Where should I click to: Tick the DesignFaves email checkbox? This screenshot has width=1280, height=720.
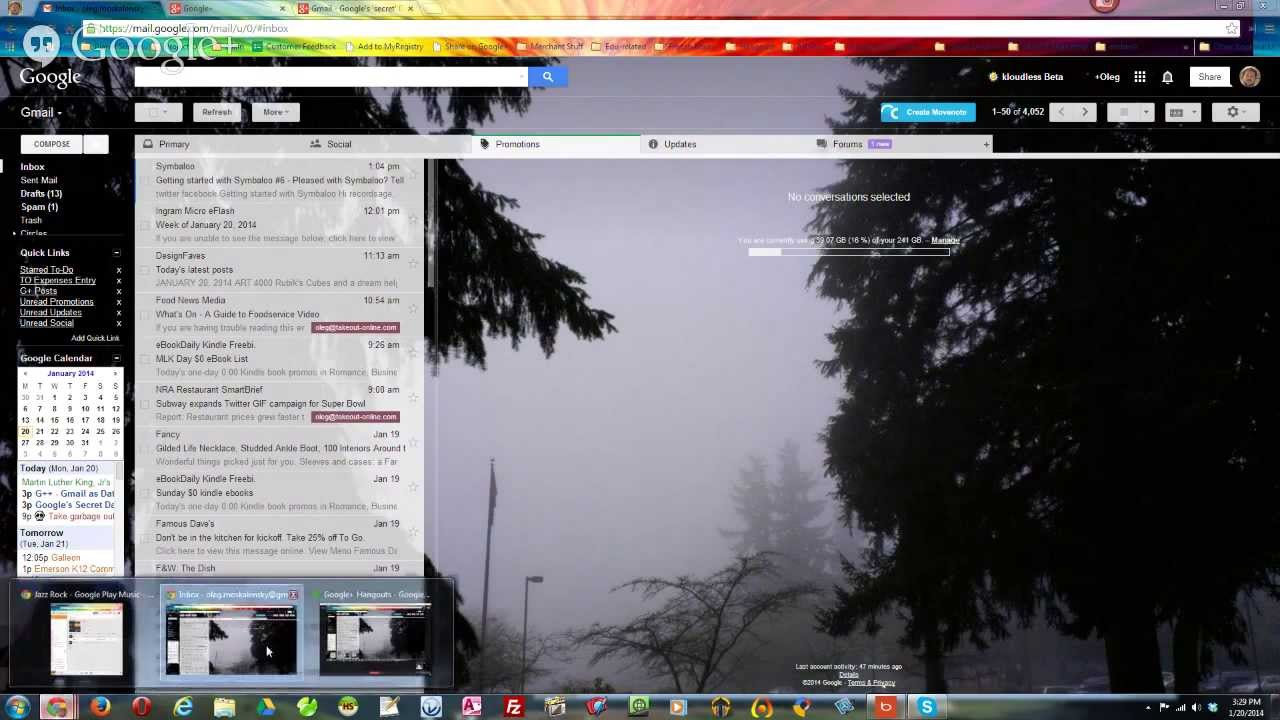145,269
